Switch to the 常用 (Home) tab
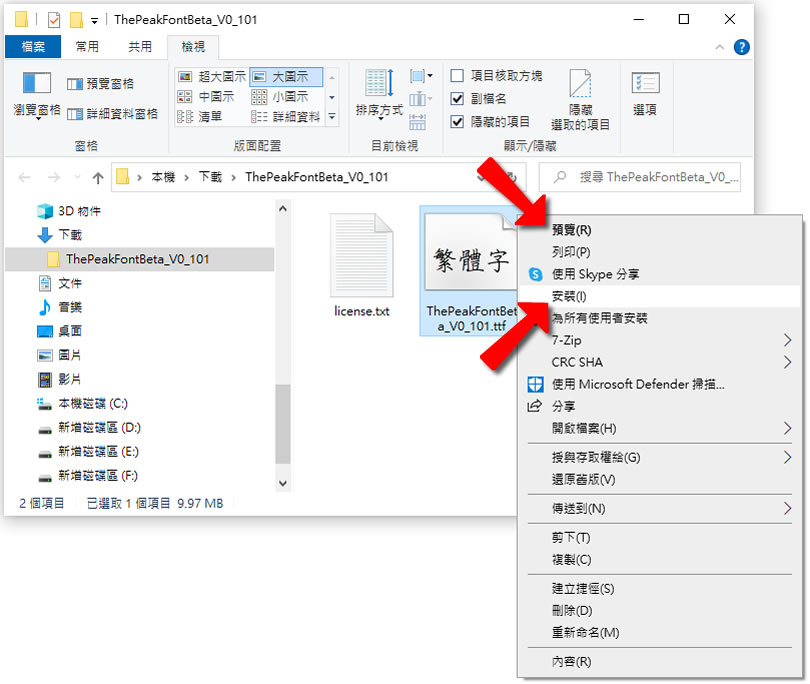810x684 pixels. point(87,46)
